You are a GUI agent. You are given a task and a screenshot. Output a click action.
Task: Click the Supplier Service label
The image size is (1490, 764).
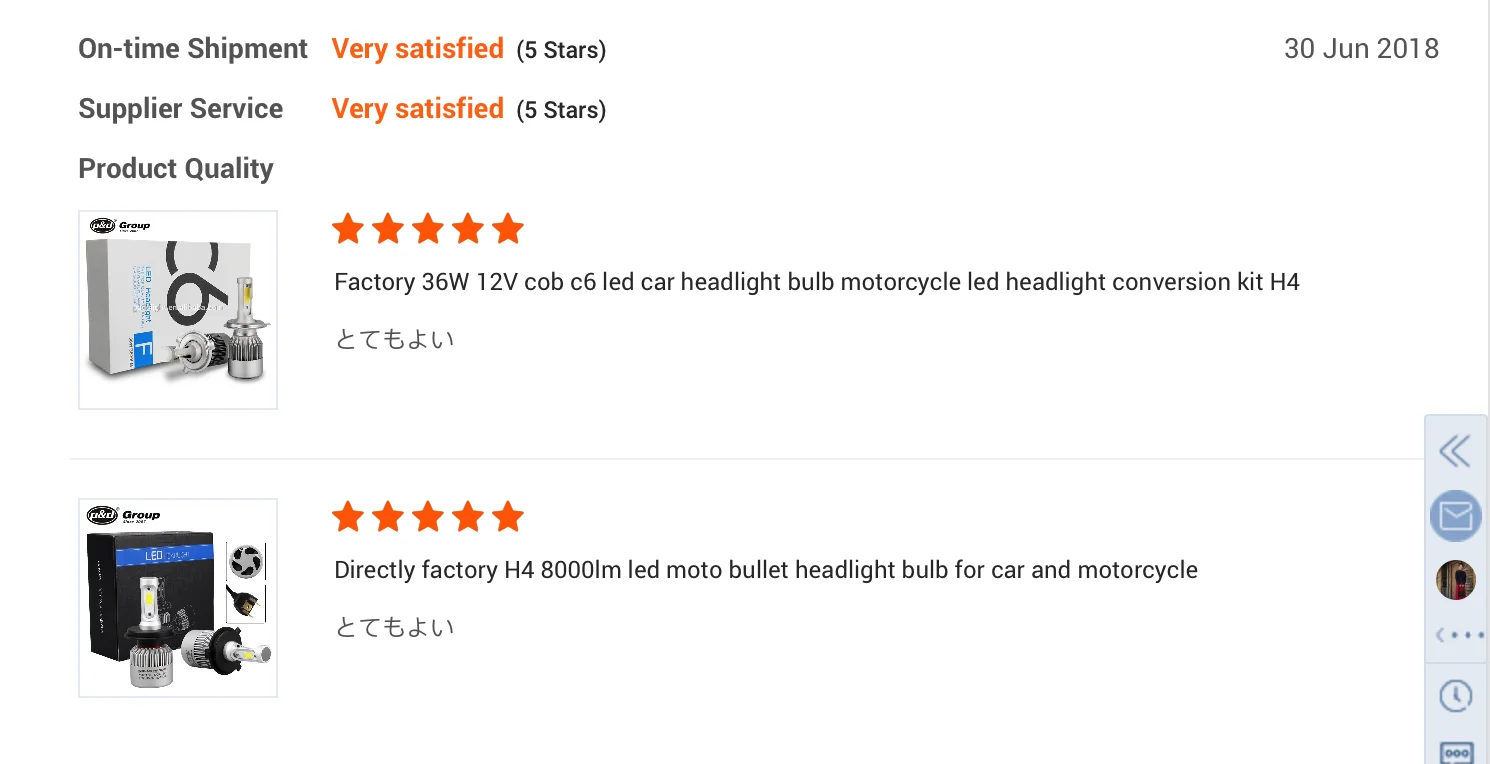181,109
